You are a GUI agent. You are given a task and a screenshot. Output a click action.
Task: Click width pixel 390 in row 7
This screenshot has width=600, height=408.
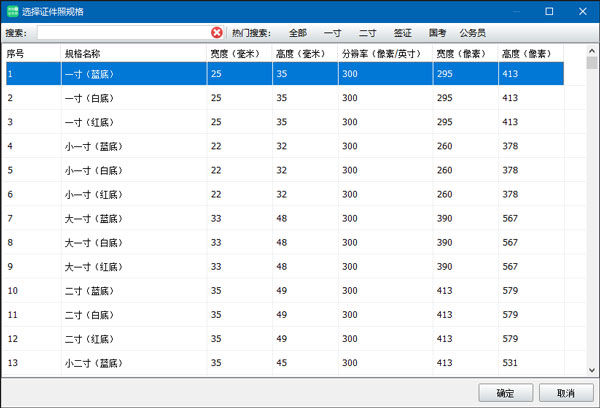tap(445, 219)
